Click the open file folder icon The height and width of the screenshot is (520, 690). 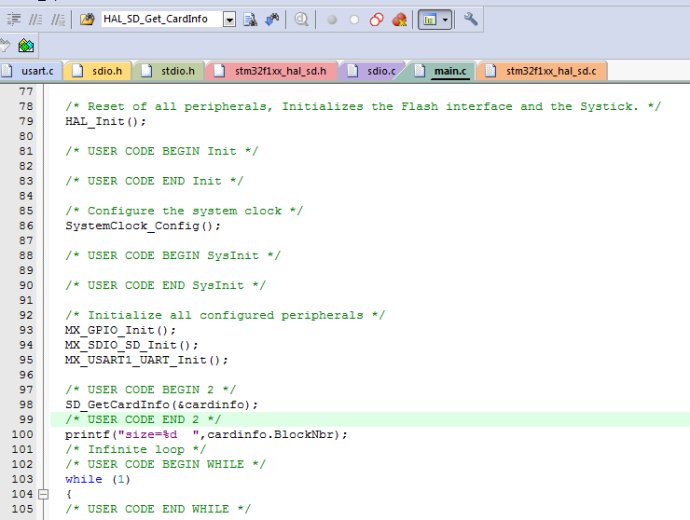pyautogui.click(x=87, y=19)
